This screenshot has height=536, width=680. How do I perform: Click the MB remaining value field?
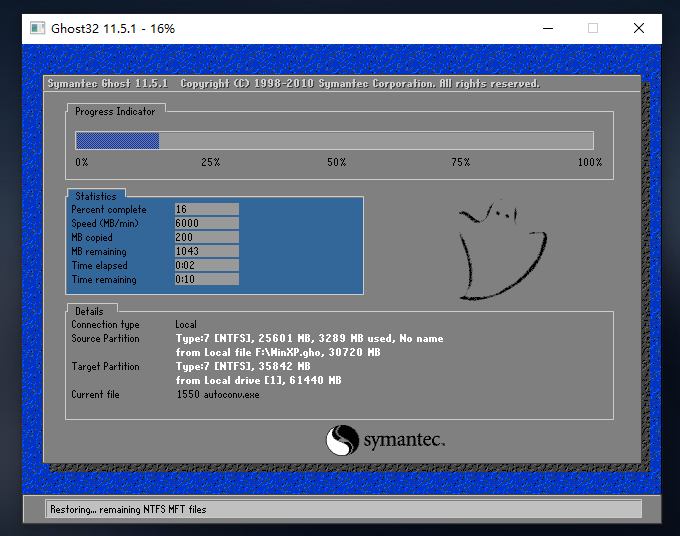point(206,252)
